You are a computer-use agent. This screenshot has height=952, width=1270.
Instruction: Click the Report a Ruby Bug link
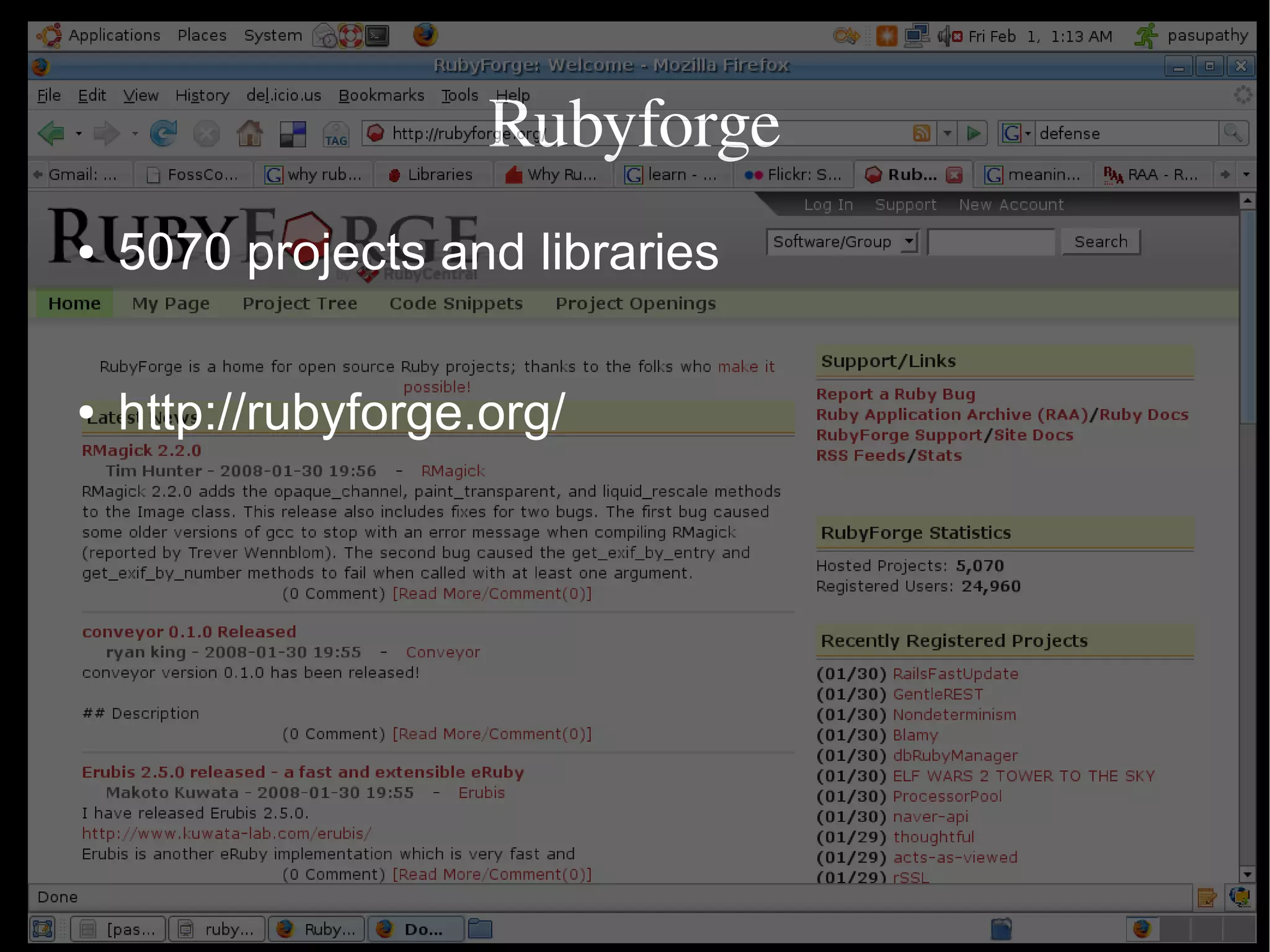click(895, 394)
